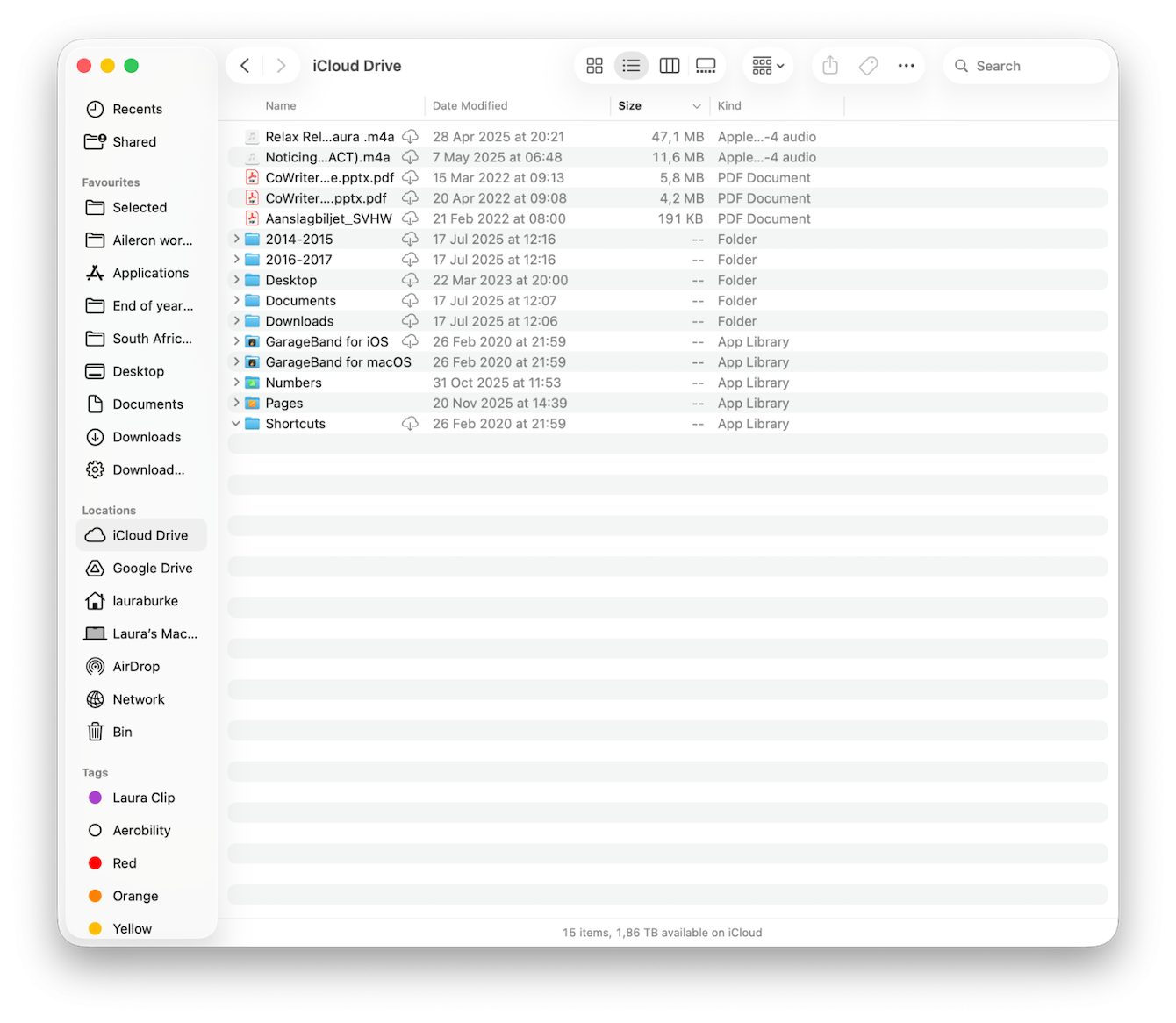Click the Back navigation arrow
The height and width of the screenshot is (1023, 1176).
tap(244, 65)
